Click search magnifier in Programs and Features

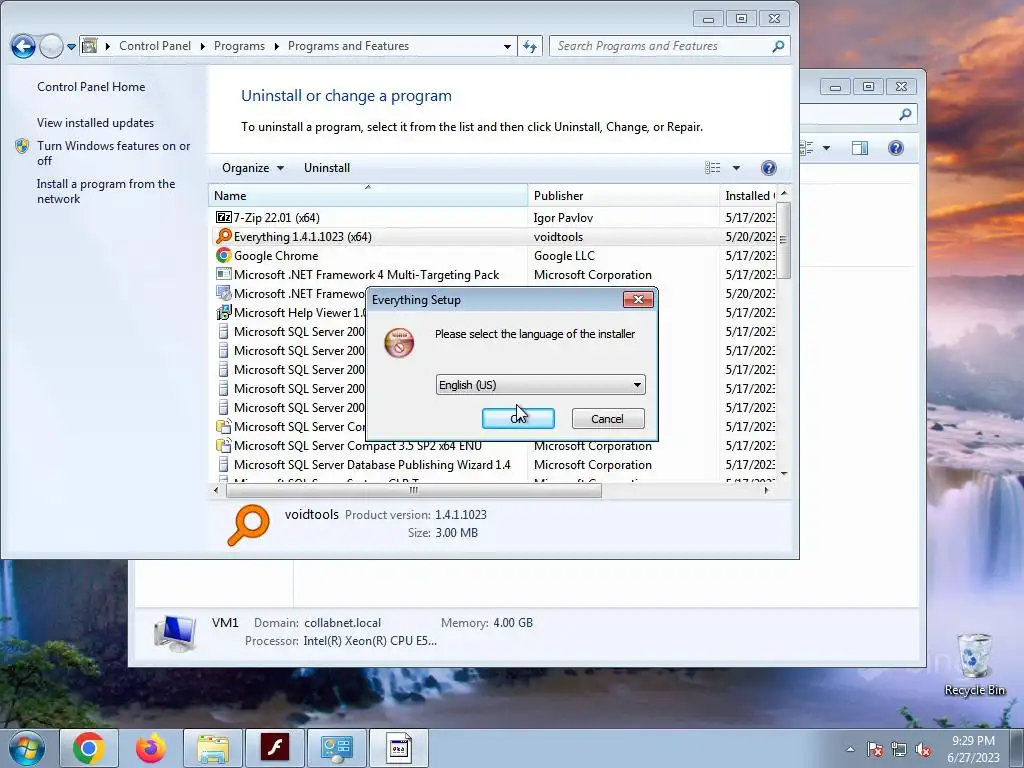(778, 46)
